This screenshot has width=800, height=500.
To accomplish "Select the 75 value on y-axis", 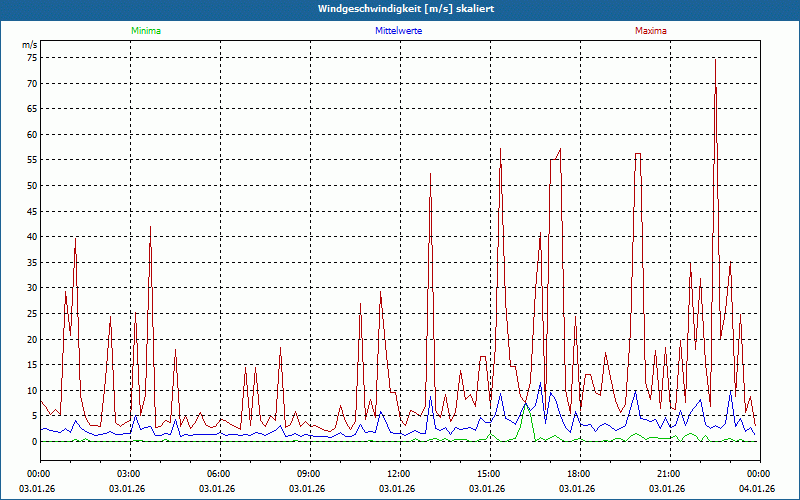I will (x=31, y=58).
